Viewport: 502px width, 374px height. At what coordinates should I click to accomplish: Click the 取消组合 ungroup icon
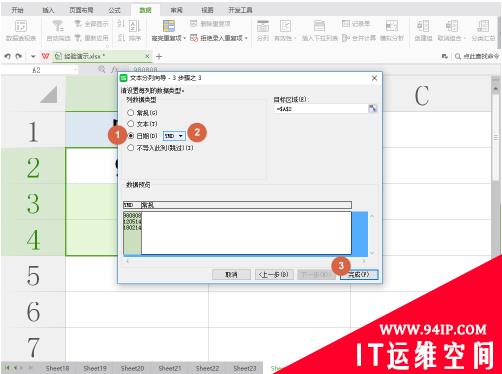(452, 26)
